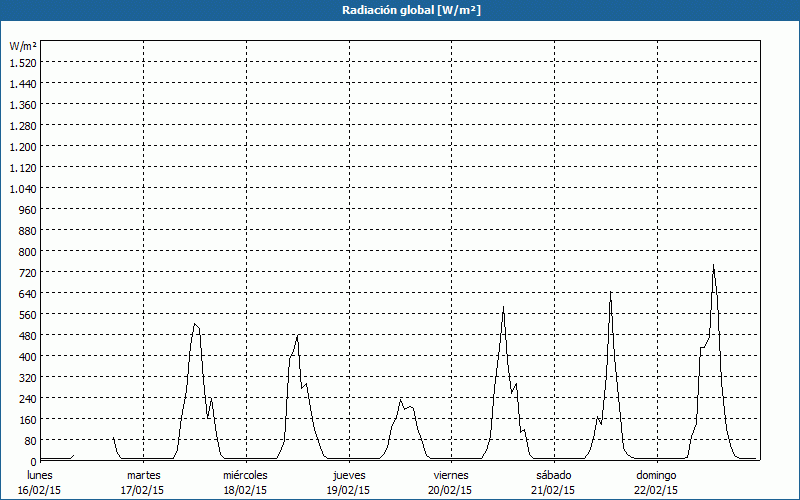Image resolution: width=800 pixels, height=500 pixels.
Task: Select the 1.520 y-axis value
Action: click(x=23, y=63)
